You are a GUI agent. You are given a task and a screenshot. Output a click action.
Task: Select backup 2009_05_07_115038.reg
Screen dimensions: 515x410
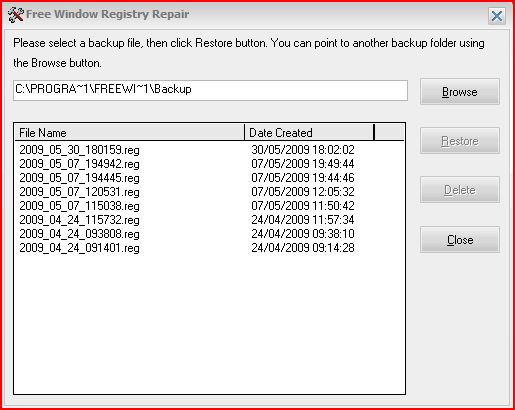[79, 206]
